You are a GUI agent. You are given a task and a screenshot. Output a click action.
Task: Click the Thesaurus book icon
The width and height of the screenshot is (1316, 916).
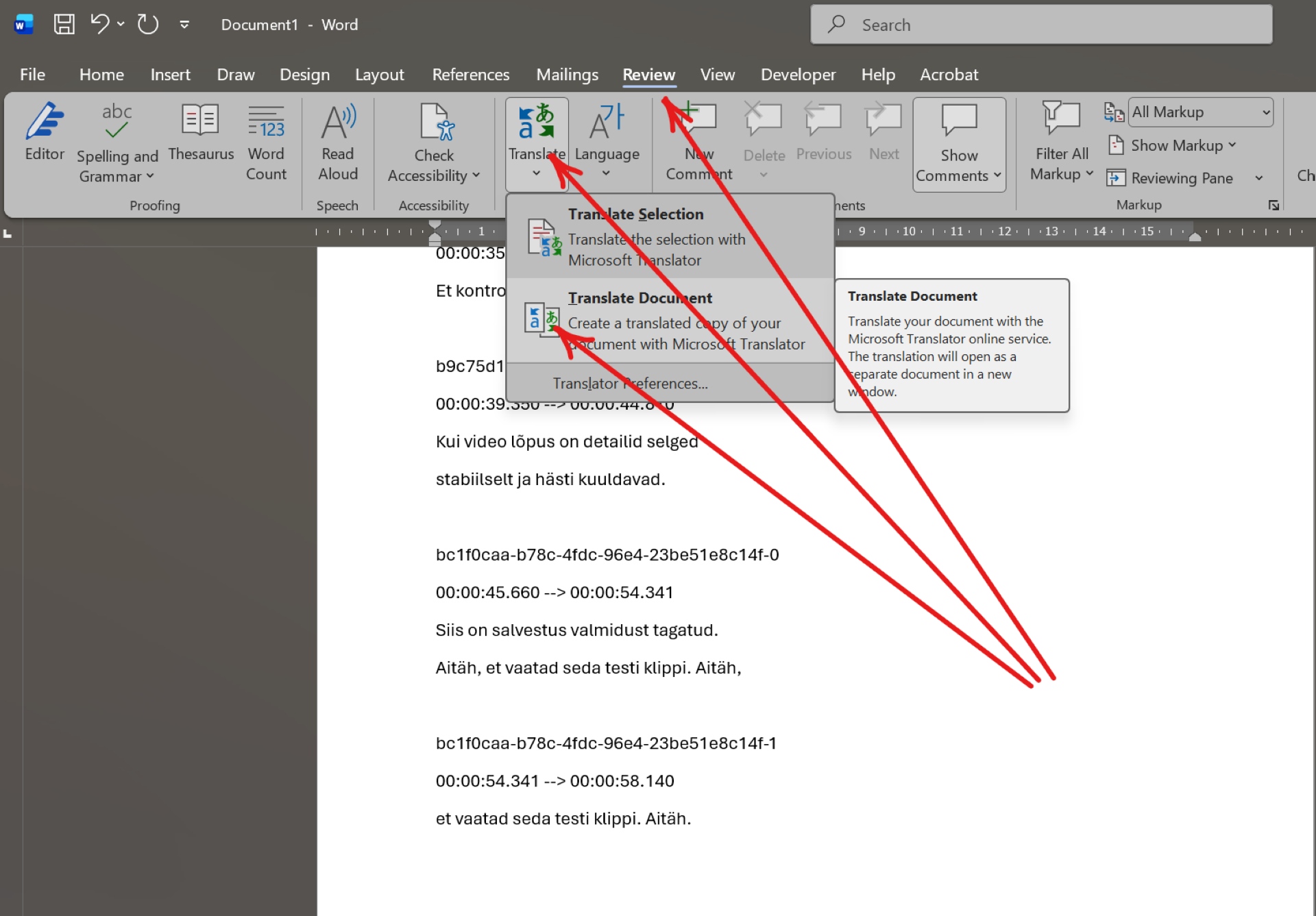[200, 121]
